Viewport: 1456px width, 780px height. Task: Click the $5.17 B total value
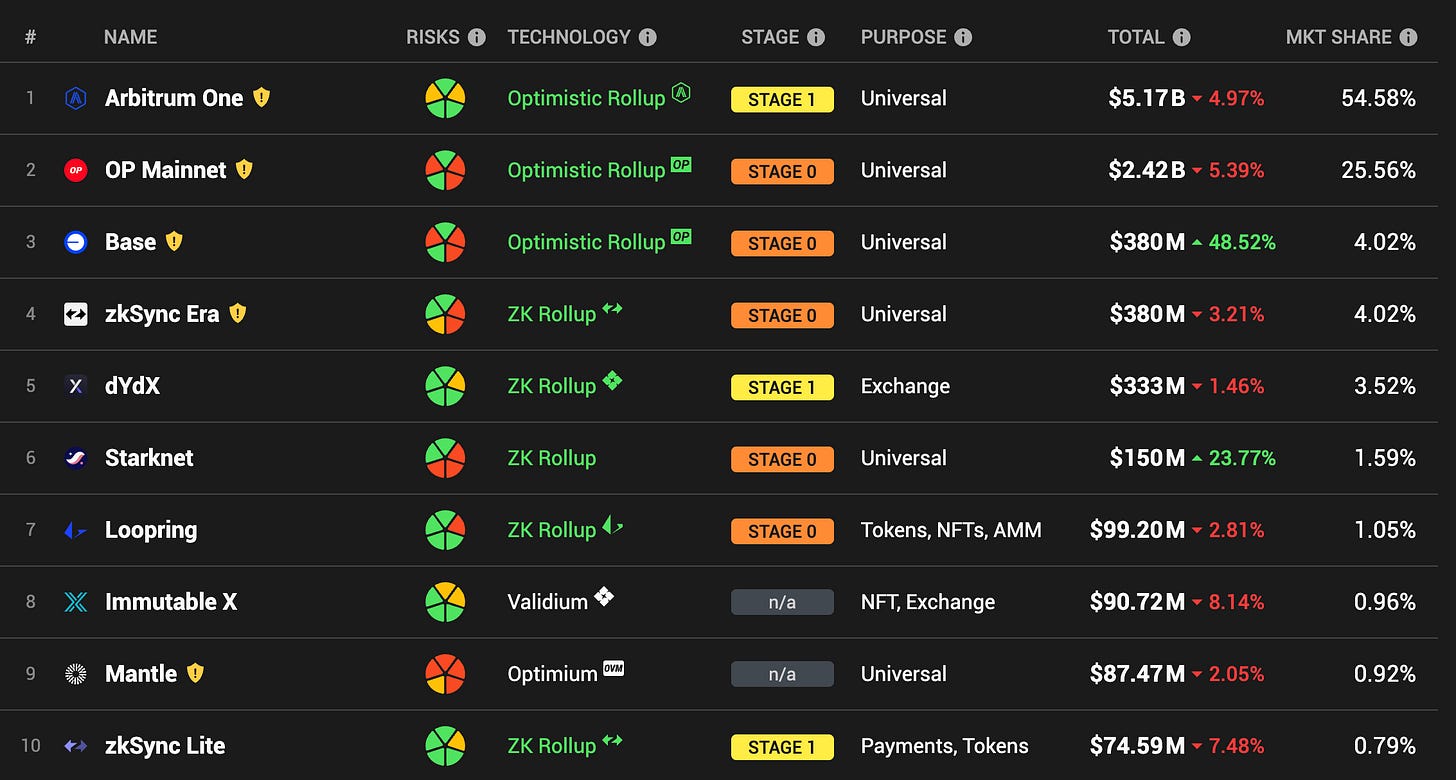pos(1147,98)
